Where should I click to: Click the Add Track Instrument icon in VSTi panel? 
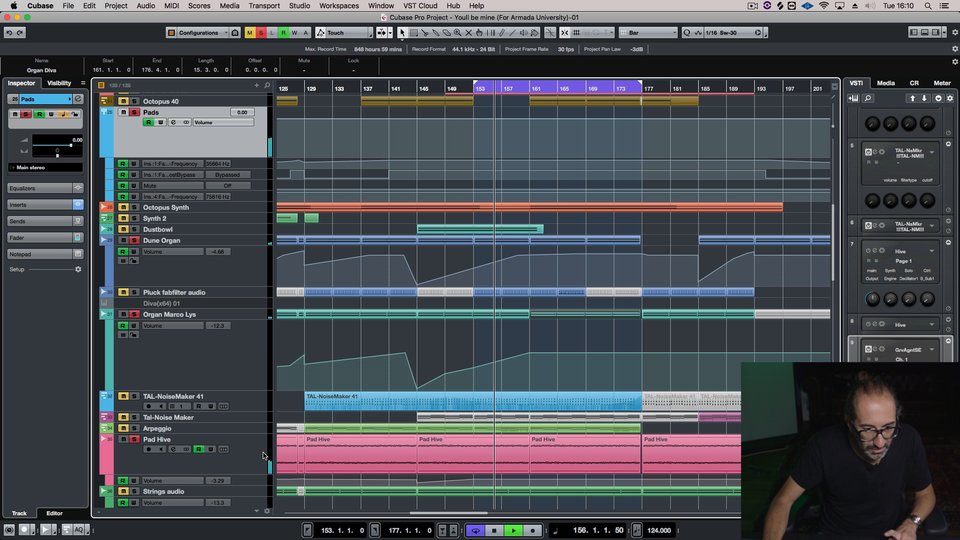[853, 98]
